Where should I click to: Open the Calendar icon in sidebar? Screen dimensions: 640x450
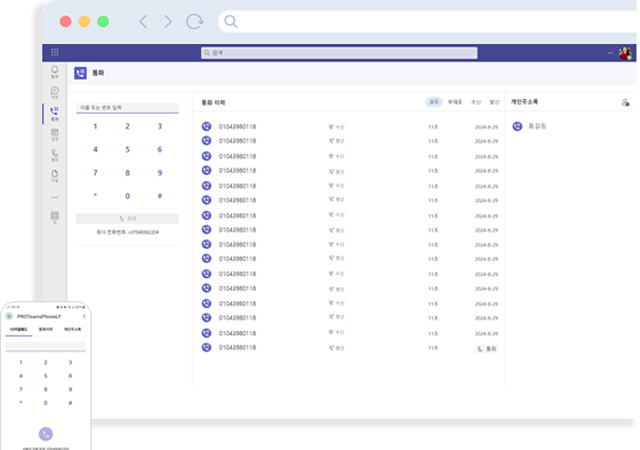[54, 133]
